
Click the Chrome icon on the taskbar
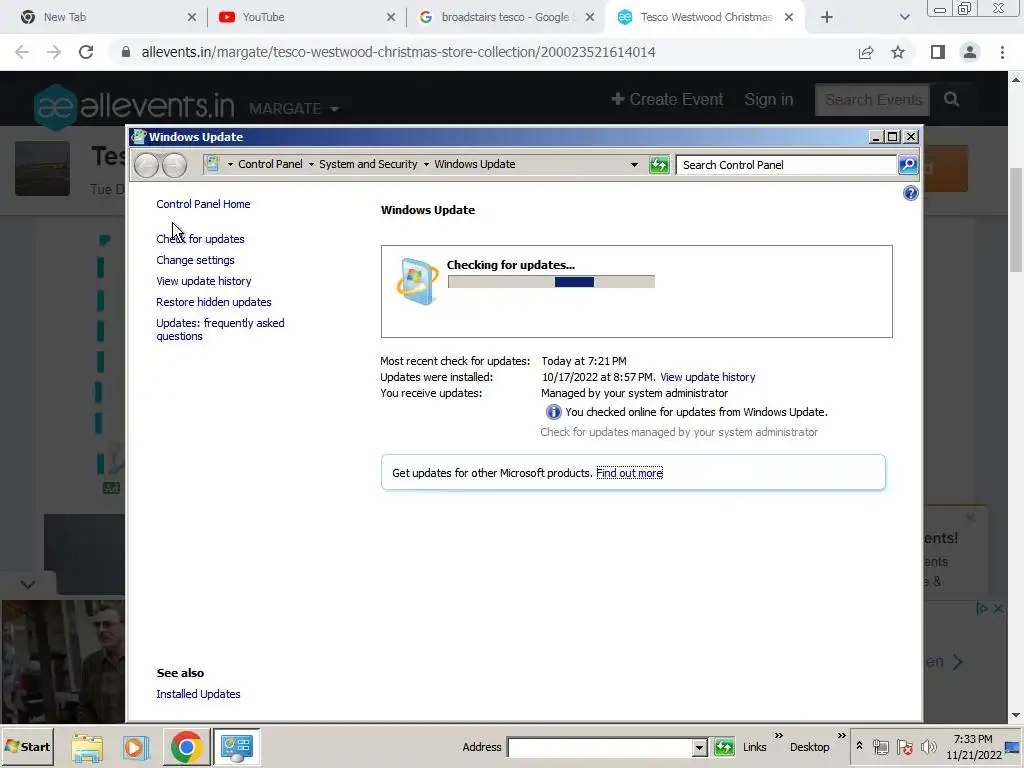186,747
